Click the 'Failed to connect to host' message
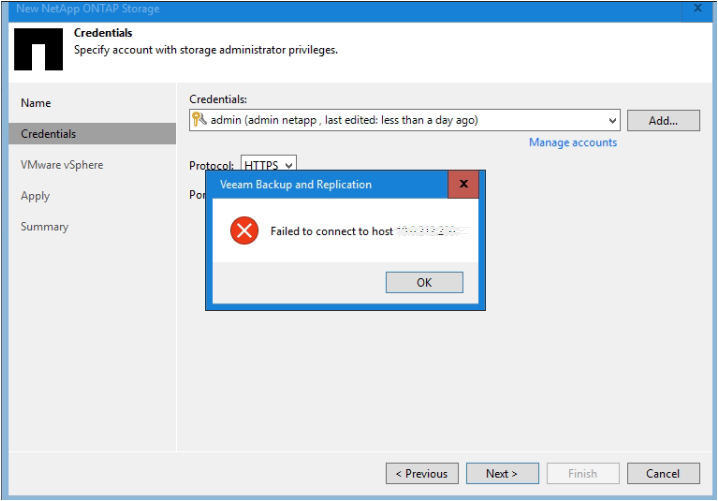 332,231
